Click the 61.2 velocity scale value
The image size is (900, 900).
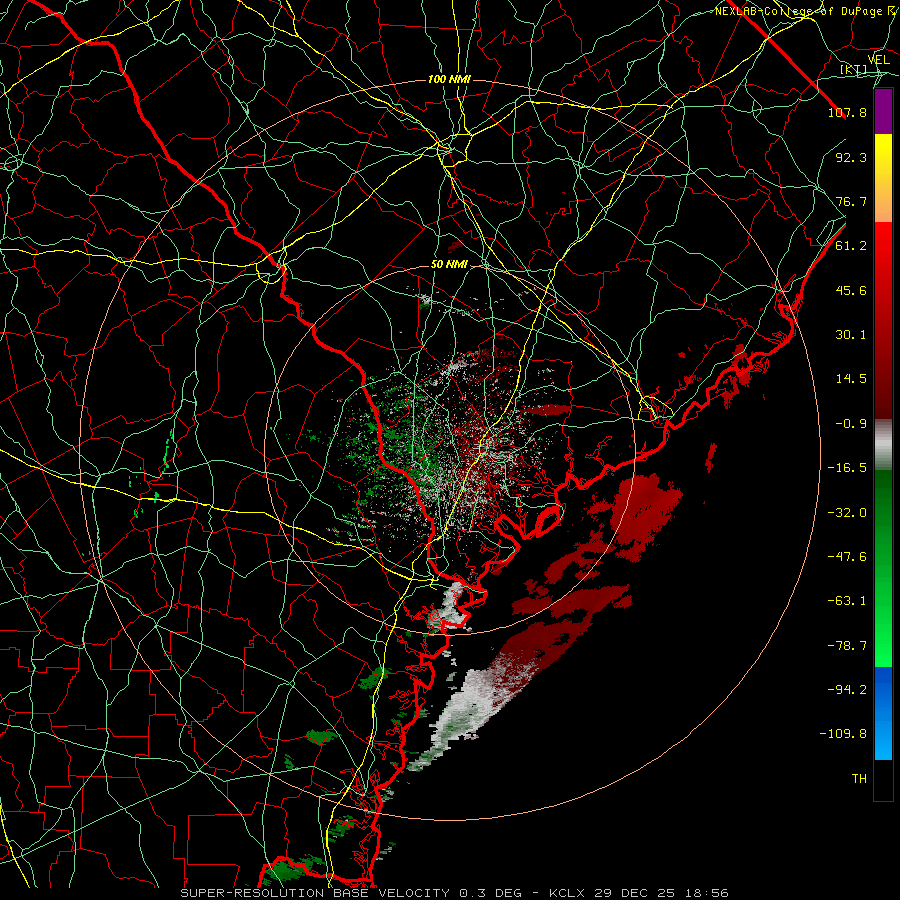[851, 246]
